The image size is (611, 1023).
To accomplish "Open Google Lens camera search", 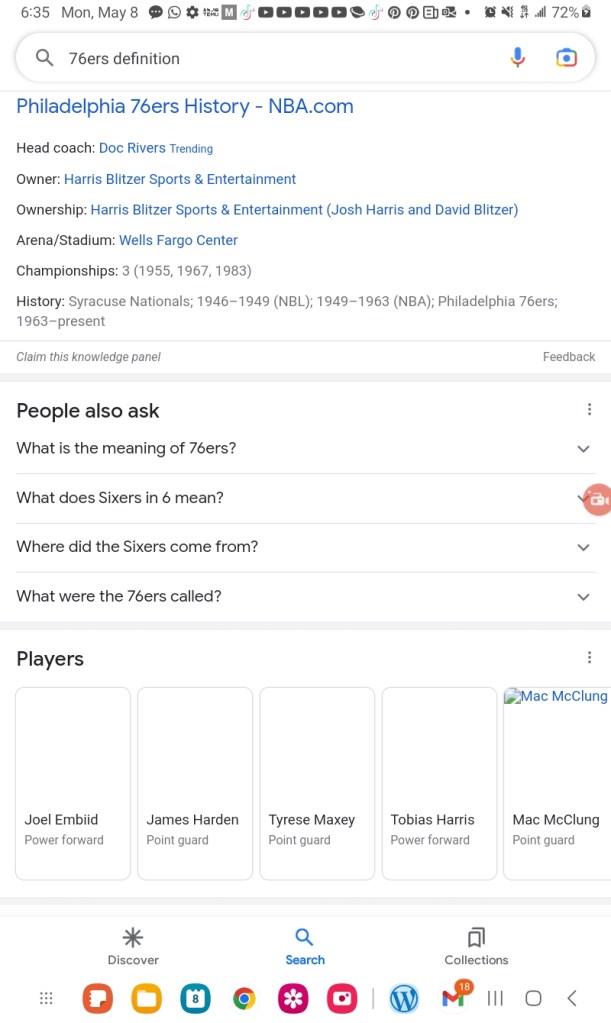I will [566, 58].
